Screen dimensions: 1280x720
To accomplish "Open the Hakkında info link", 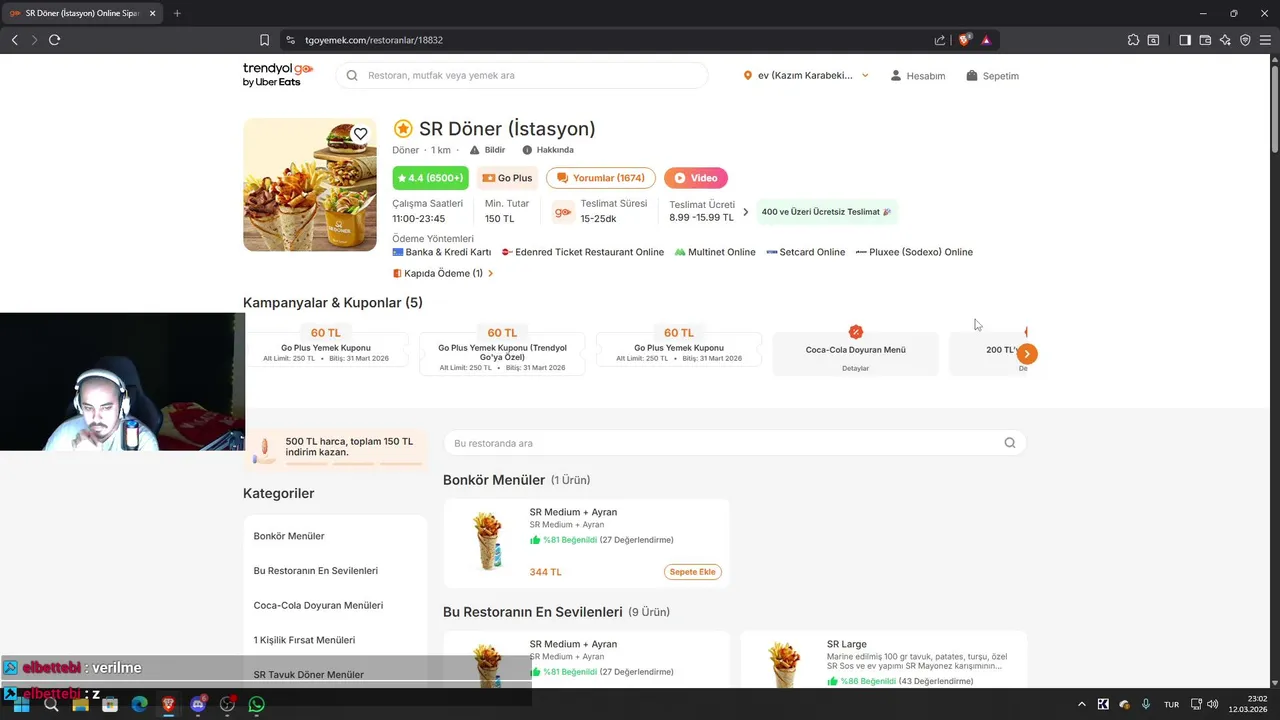I will click(x=548, y=150).
